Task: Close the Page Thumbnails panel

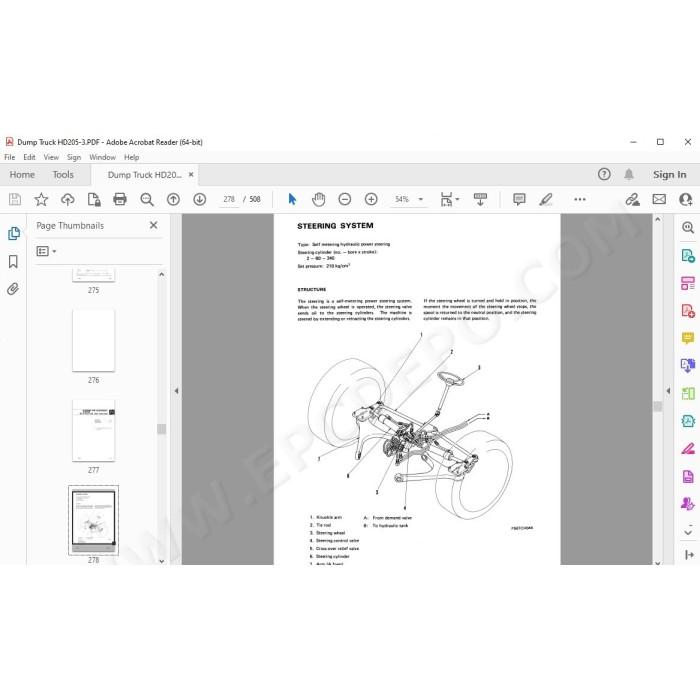Action: tap(154, 225)
